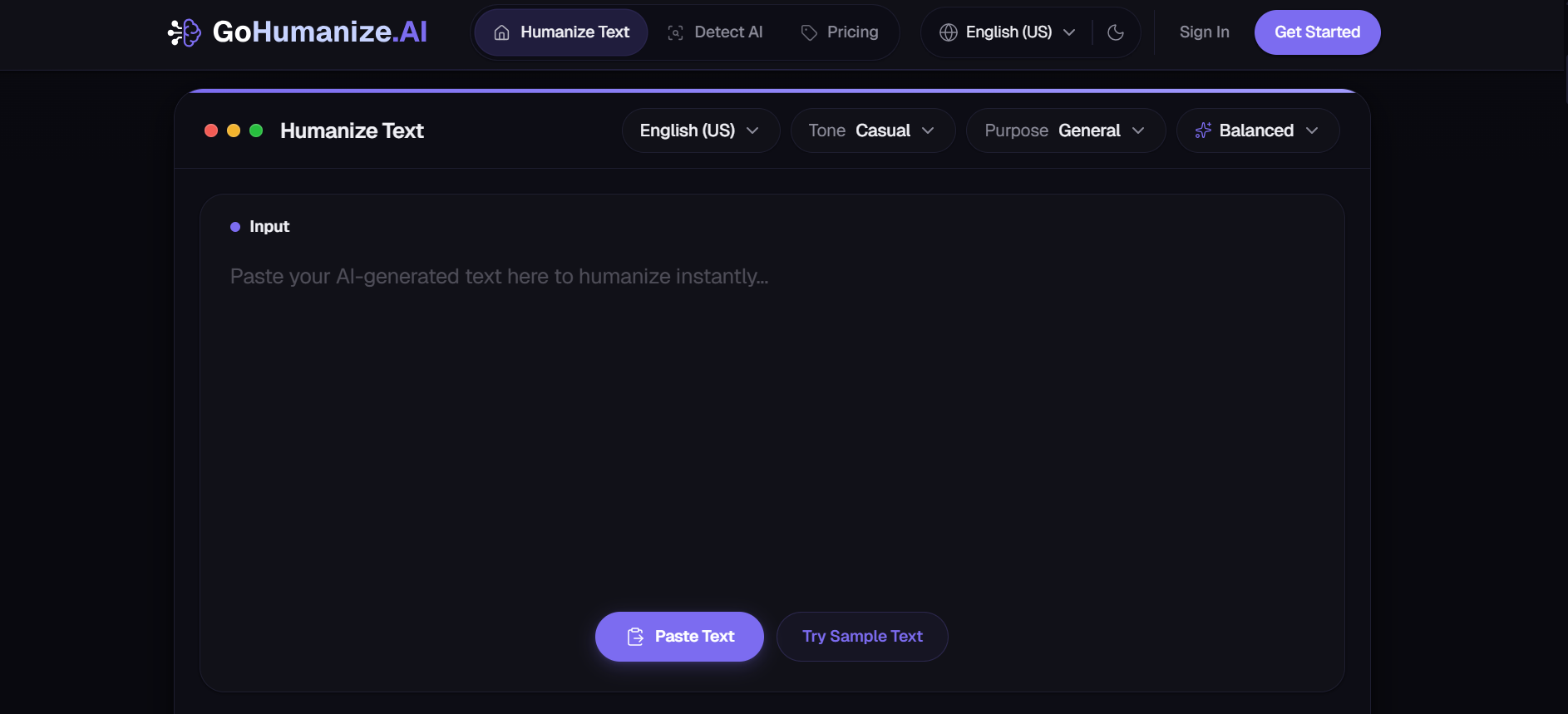Open the Balanced mode dropdown

click(x=1258, y=130)
